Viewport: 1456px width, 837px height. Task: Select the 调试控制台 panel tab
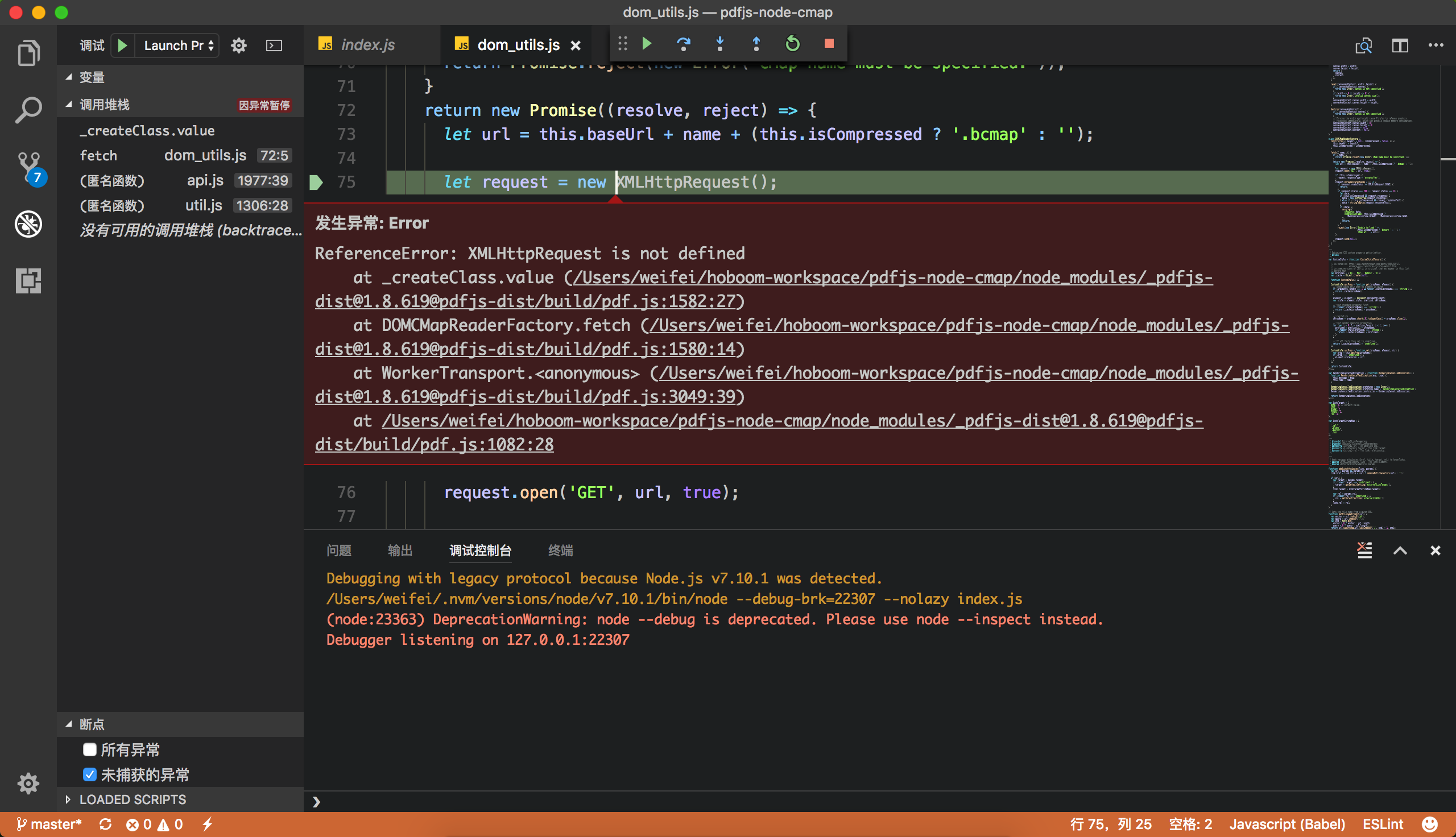tap(480, 550)
